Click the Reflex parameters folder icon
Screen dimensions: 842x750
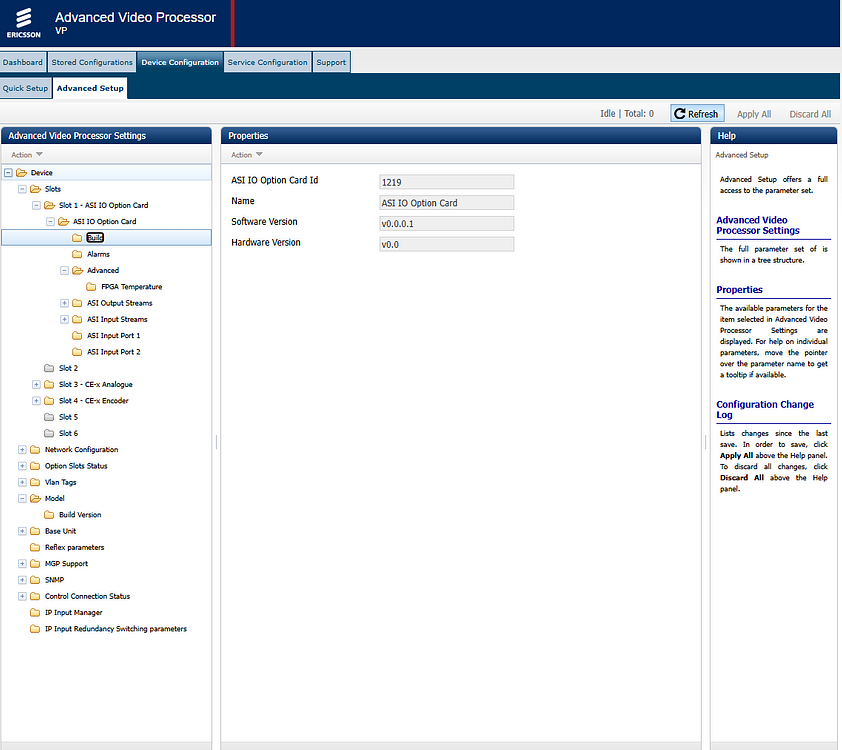[35, 547]
